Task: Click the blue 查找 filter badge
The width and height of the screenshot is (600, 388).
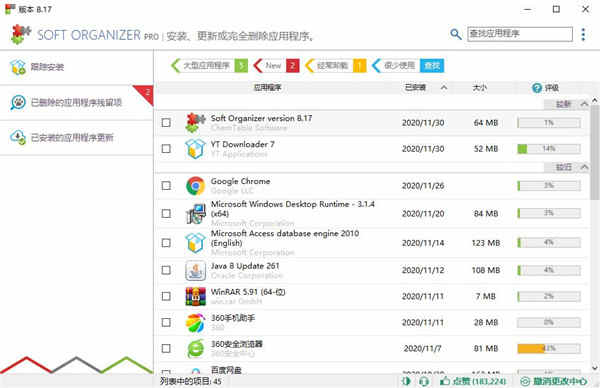Action: click(x=432, y=65)
